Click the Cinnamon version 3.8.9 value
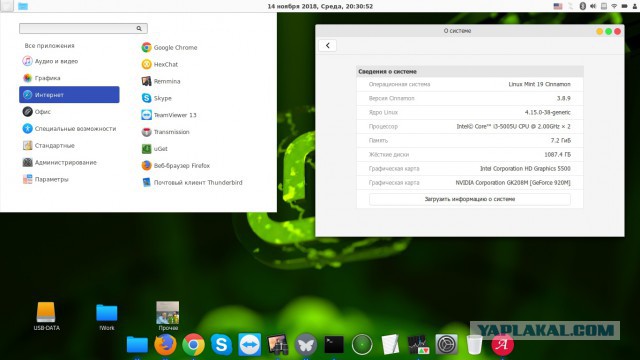 [563, 98]
